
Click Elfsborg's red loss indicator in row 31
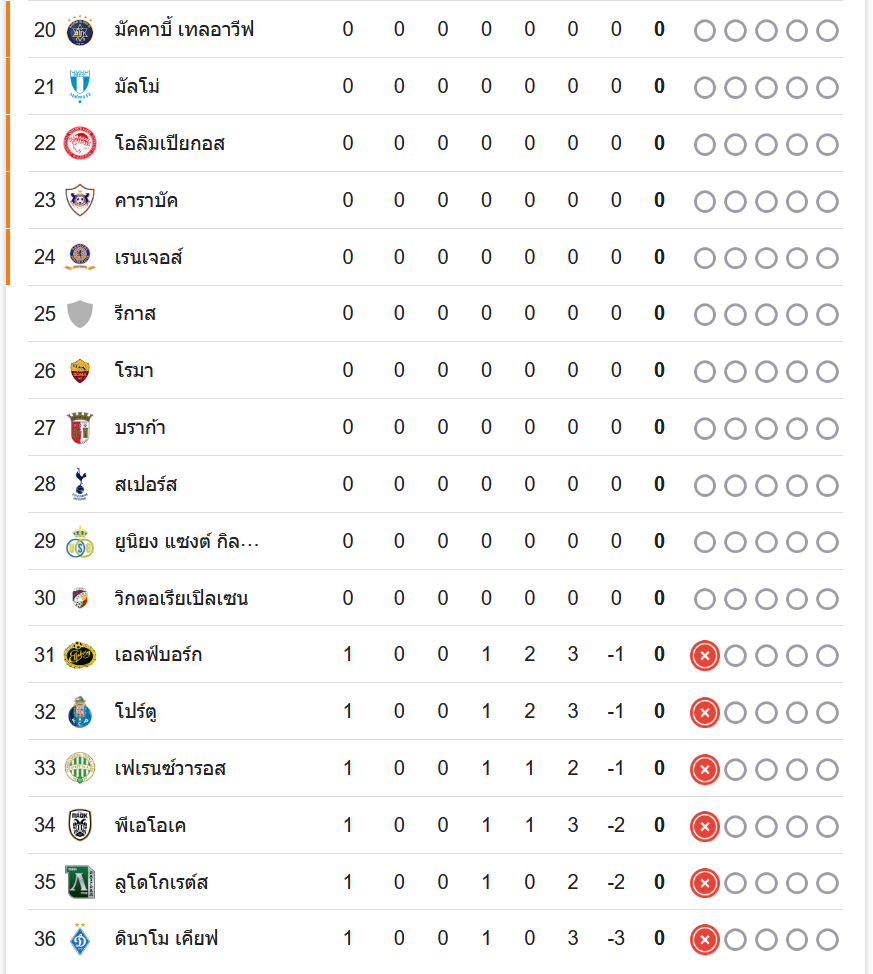pos(705,656)
